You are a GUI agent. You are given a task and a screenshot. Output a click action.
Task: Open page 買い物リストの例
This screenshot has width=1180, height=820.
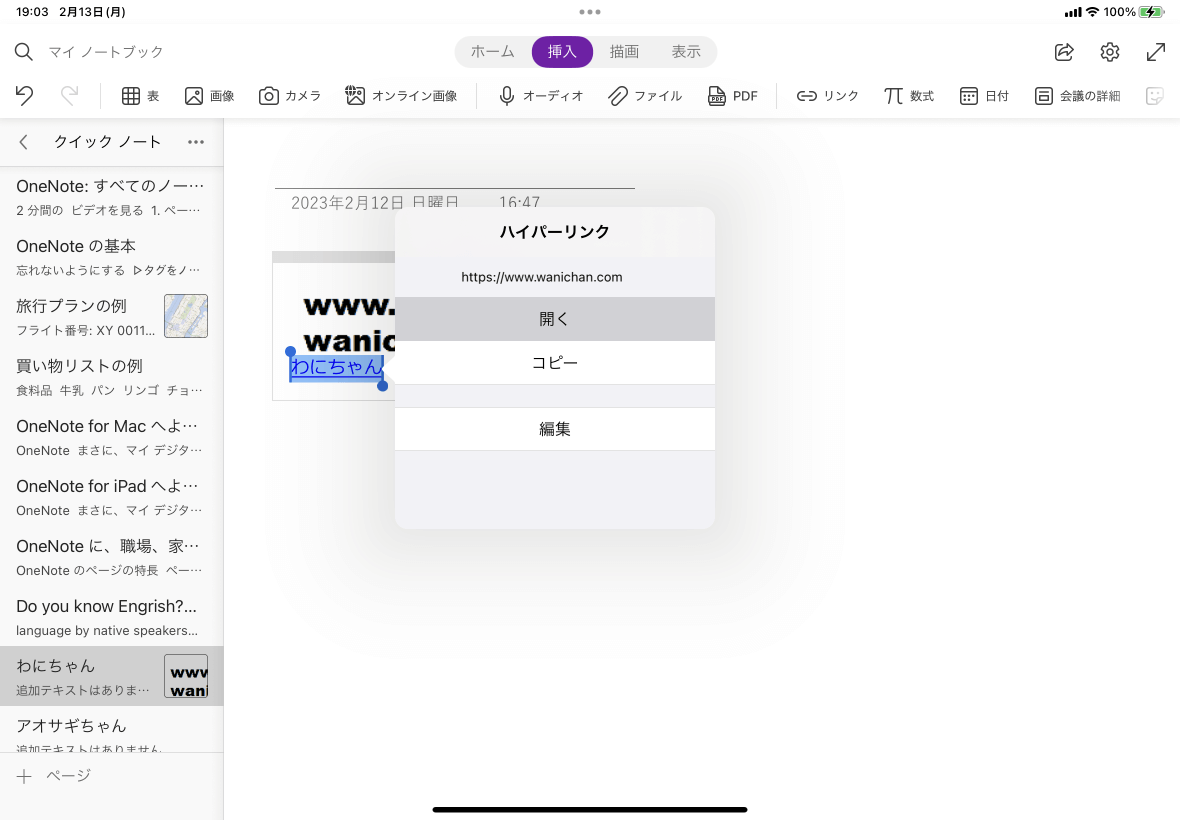[x=111, y=377]
